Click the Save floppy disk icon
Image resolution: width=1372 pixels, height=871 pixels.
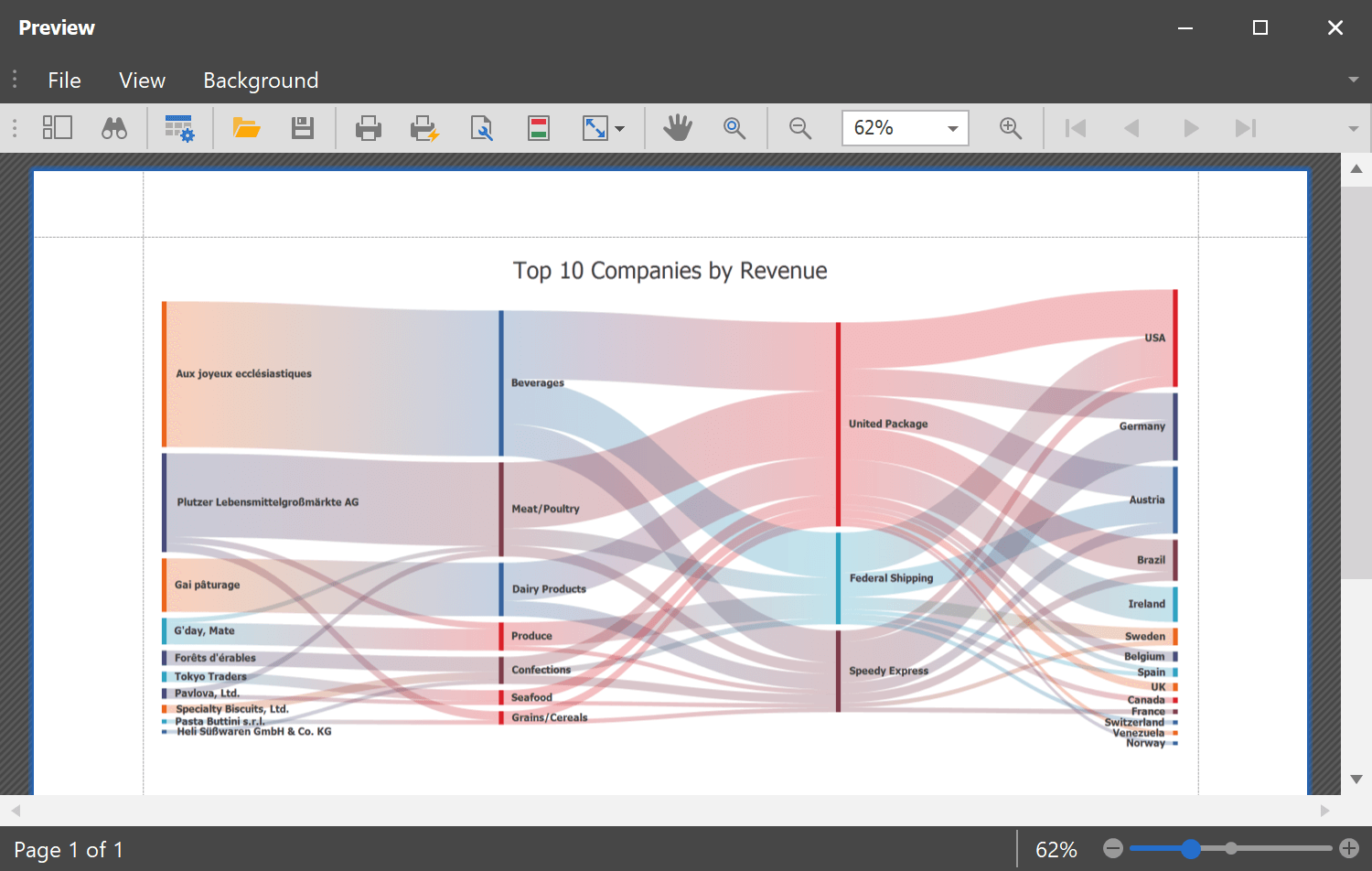point(303,128)
